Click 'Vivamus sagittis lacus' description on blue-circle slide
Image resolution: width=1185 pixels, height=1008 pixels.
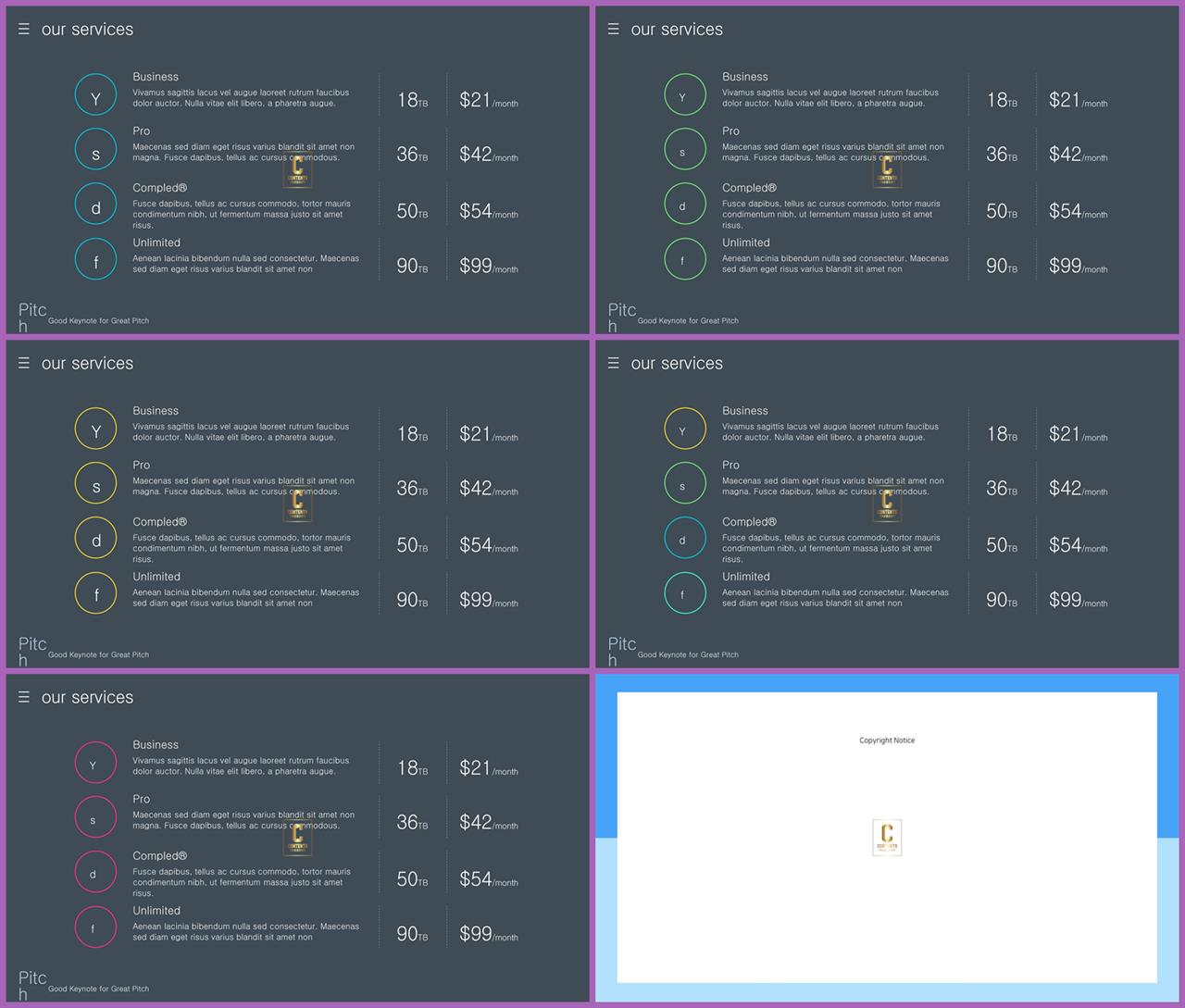click(x=241, y=98)
